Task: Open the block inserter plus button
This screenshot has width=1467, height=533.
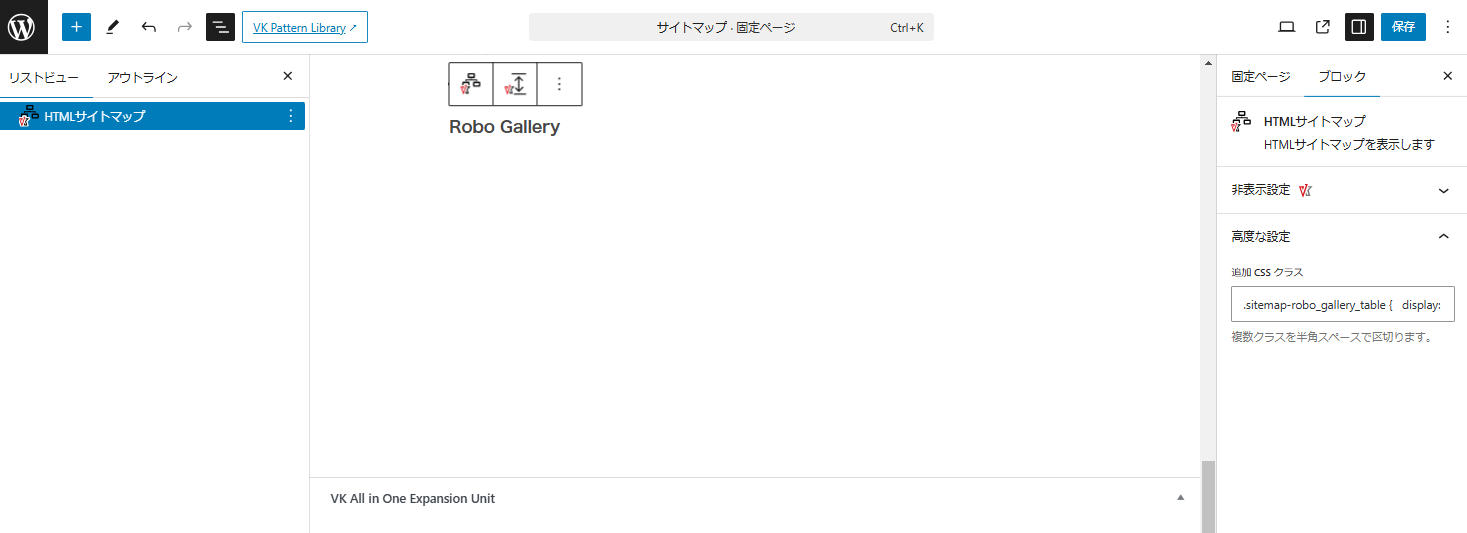Action: [x=76, y=27]
